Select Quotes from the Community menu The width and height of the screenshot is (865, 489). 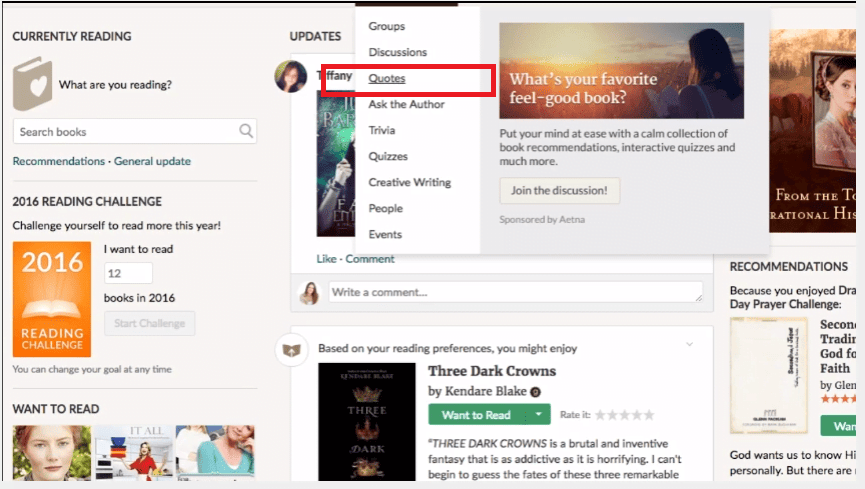click(x=387, y=78)
